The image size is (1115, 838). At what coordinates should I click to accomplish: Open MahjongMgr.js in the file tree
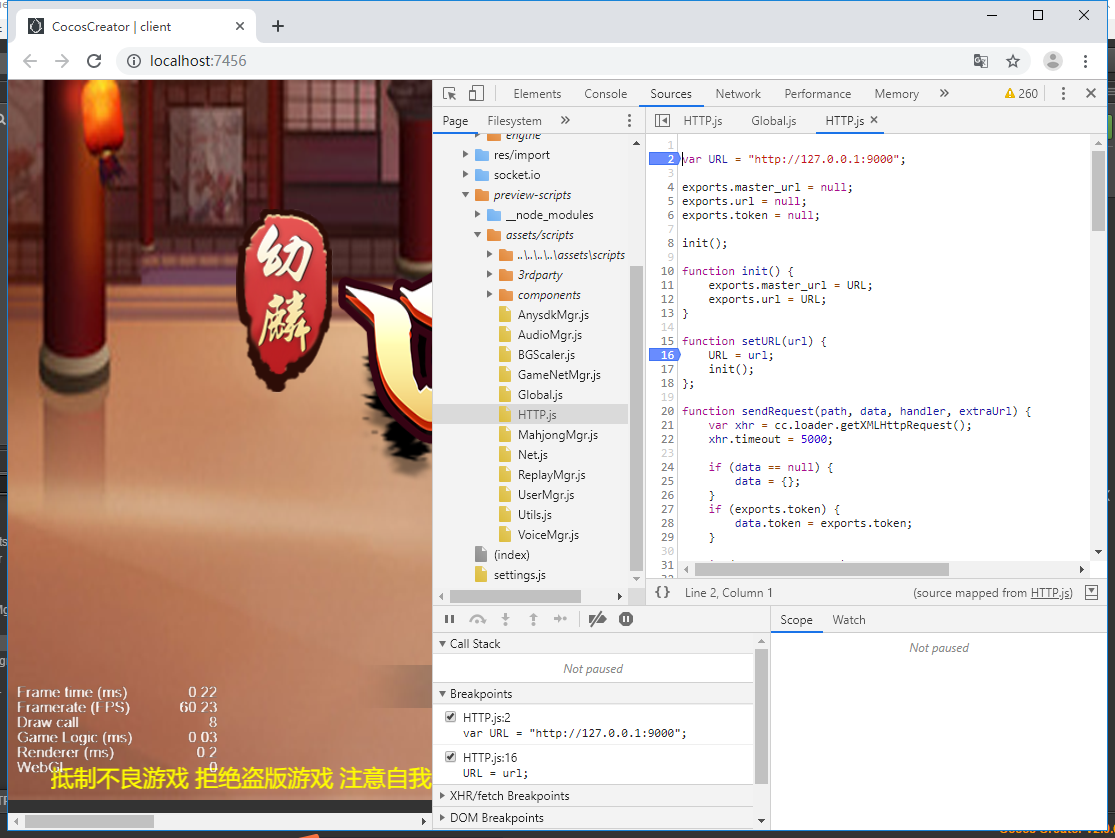558,435
